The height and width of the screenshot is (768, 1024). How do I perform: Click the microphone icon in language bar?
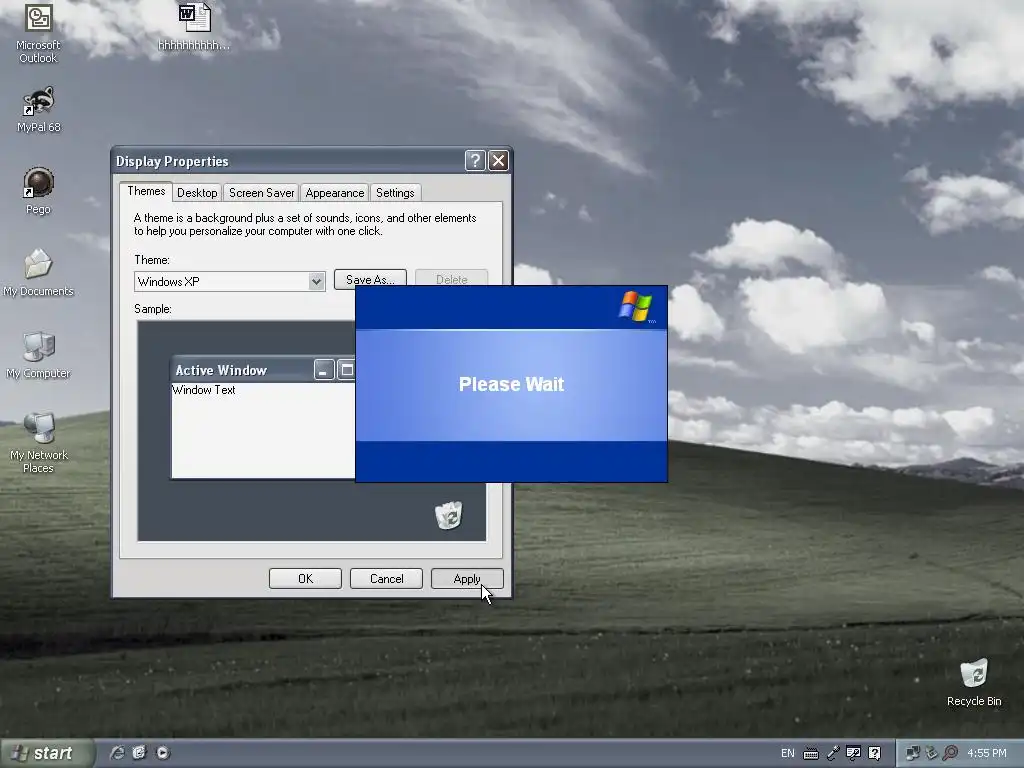tap(833, 753)
